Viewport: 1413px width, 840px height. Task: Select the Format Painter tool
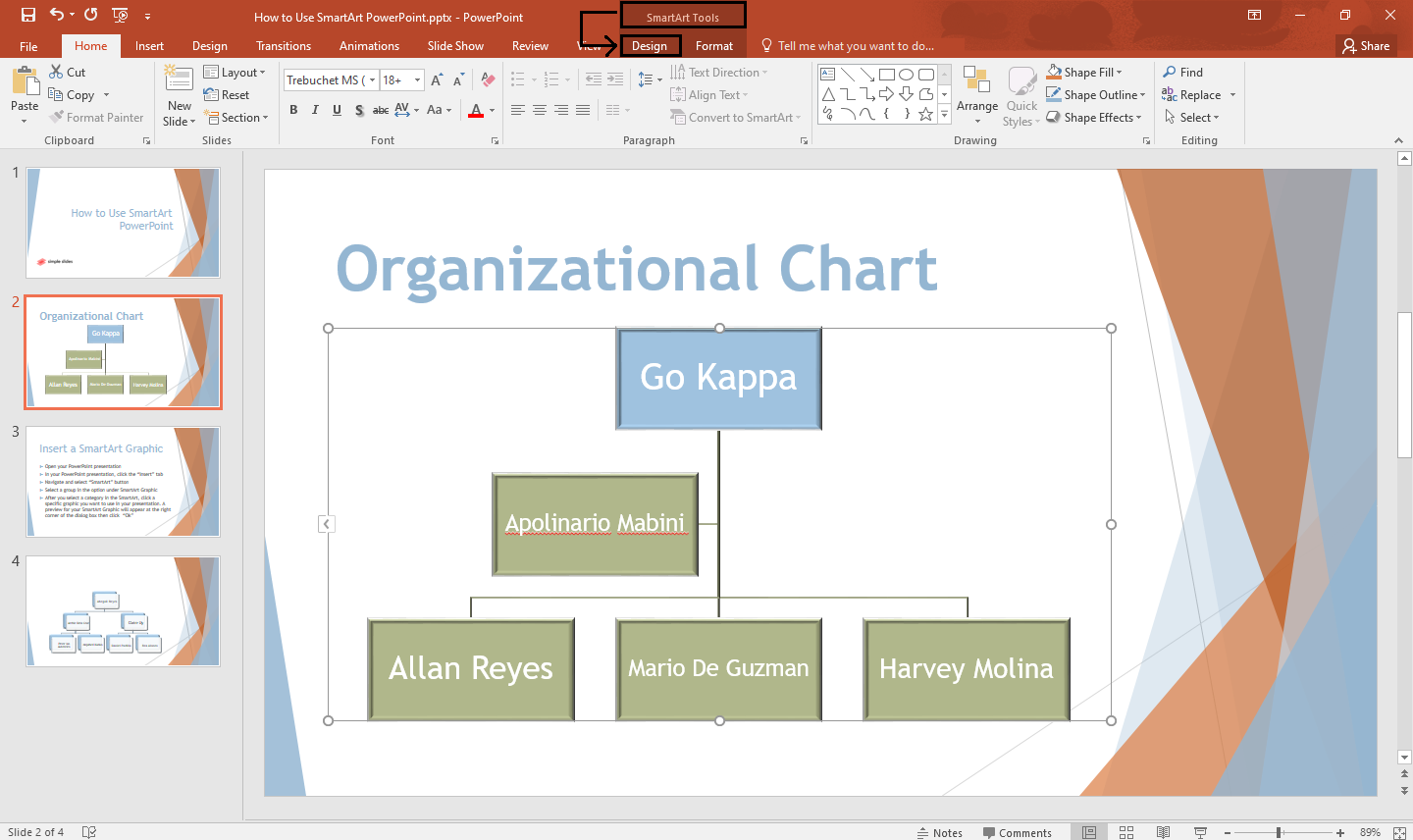[x=96, y=117]
